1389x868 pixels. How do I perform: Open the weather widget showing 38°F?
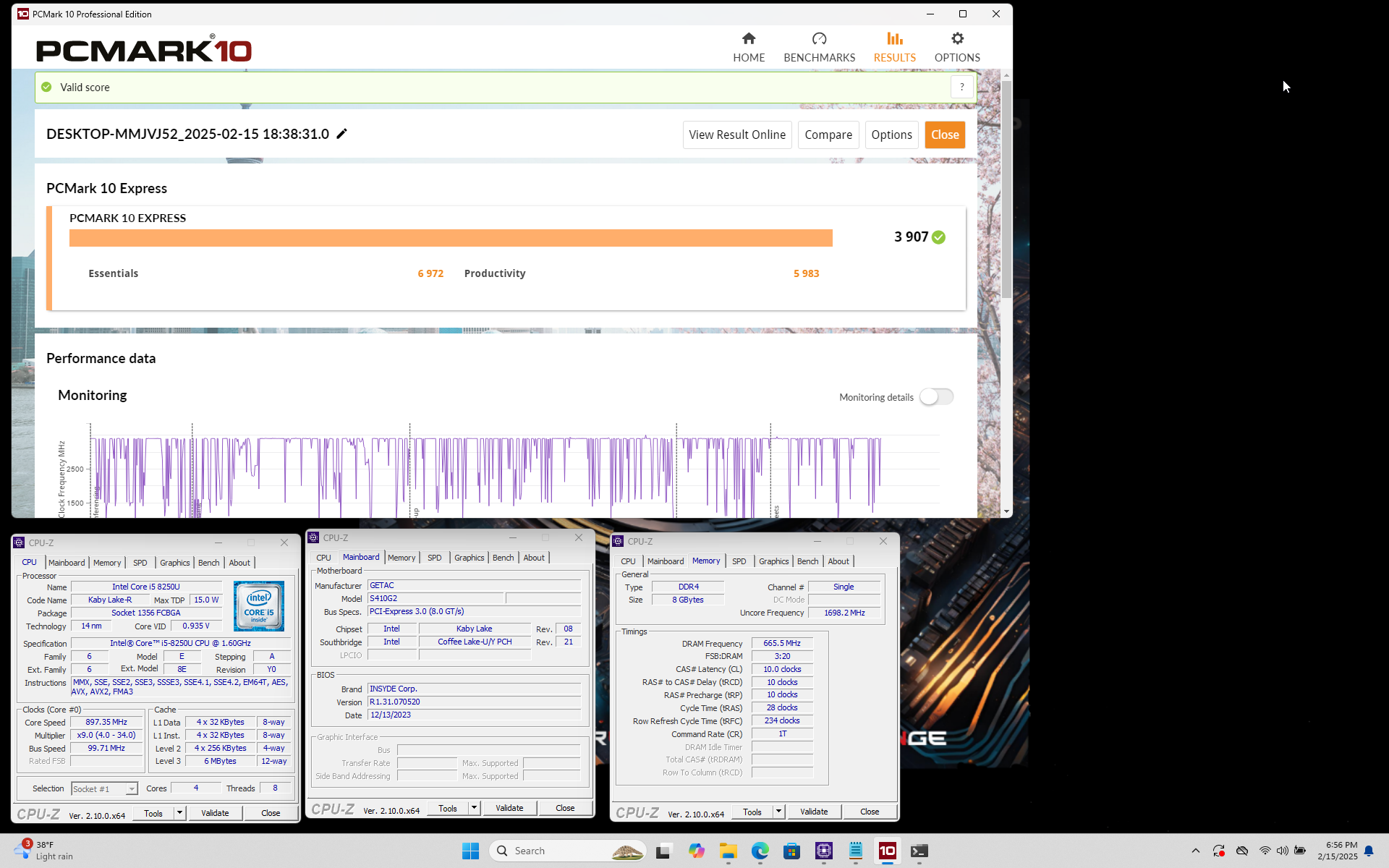[45, 851]
